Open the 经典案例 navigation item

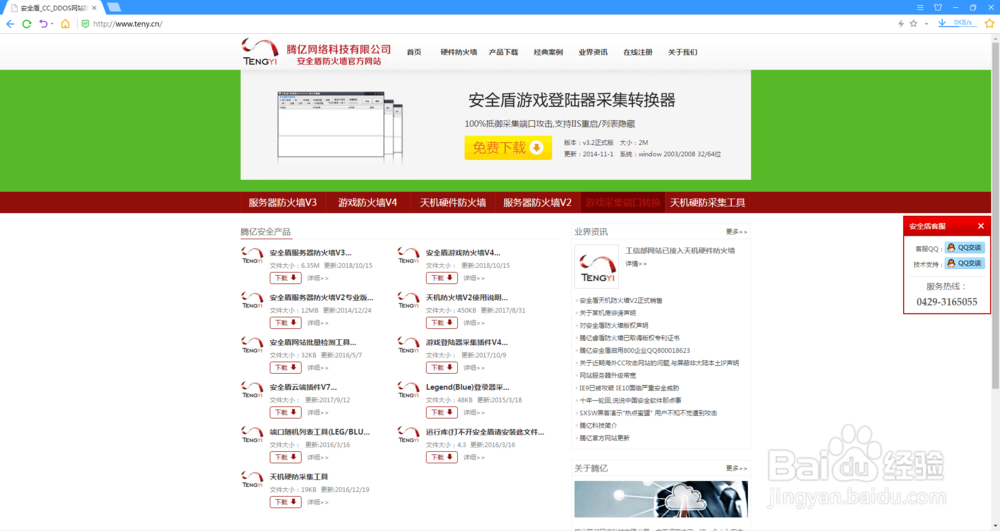pos(548,52)
